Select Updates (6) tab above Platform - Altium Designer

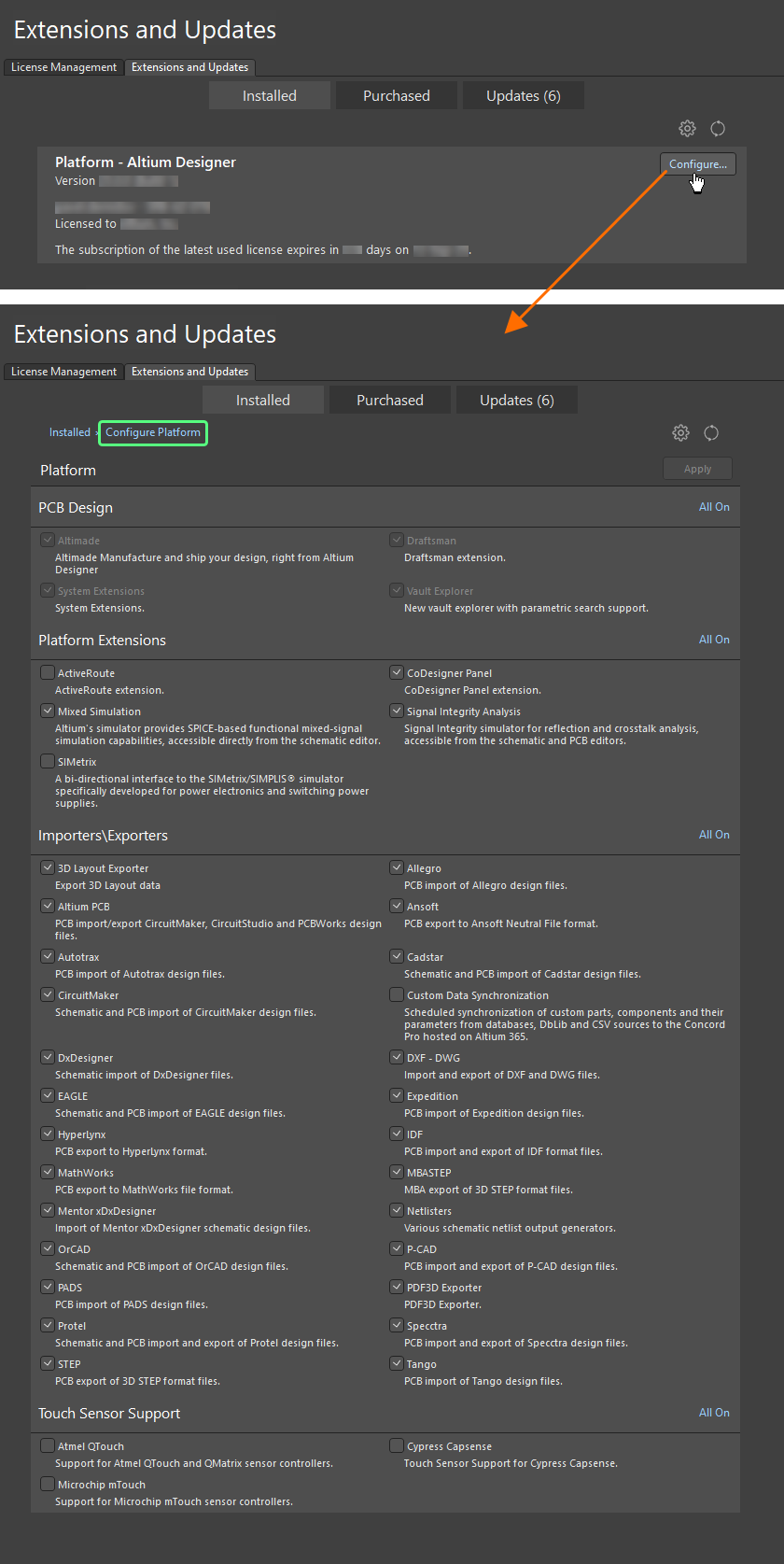524,95
